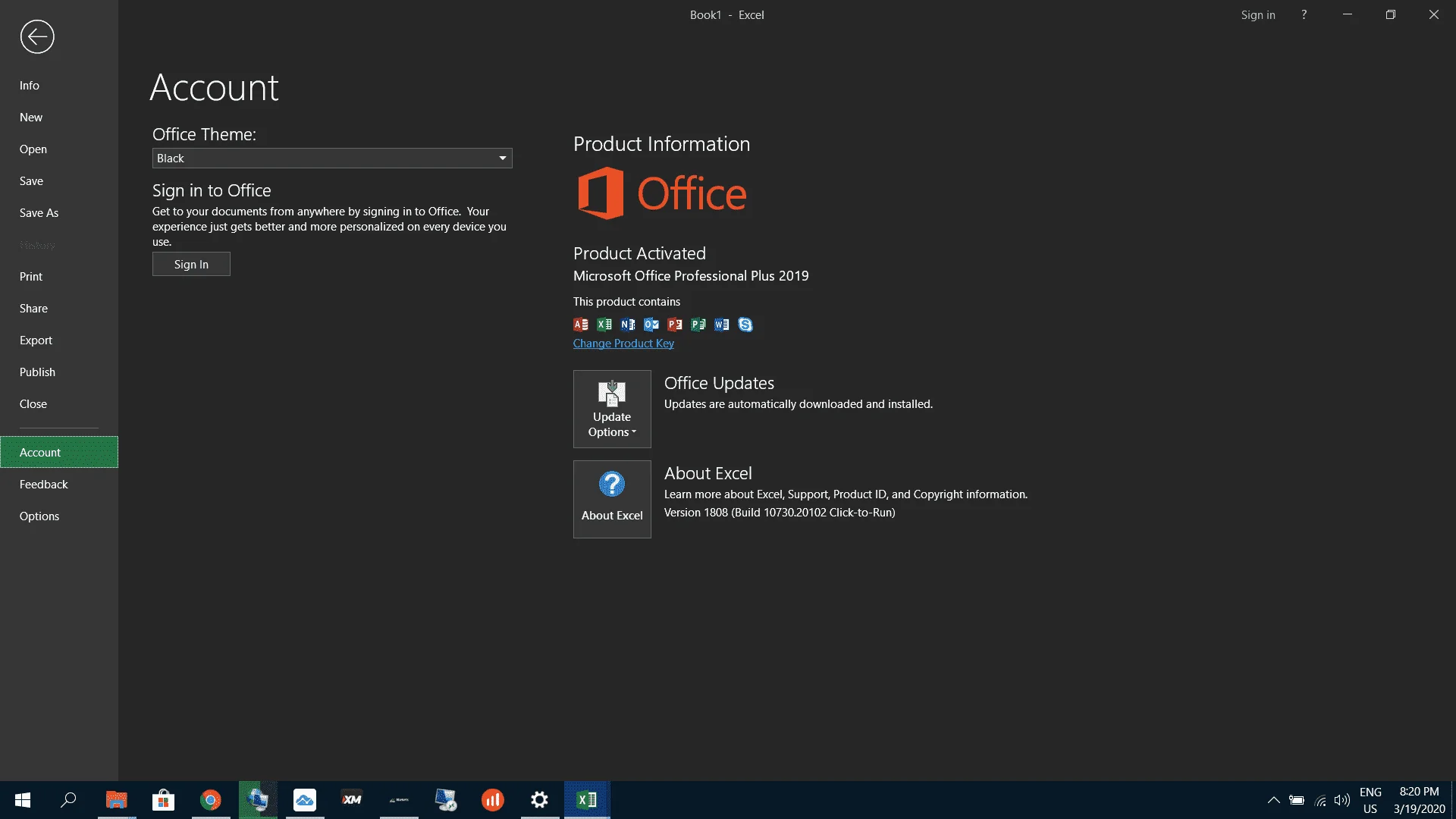Open Options at bottom of sidebar
Image resolution: width=1456 pixels, height=819 pixels.
pos(39,516)
